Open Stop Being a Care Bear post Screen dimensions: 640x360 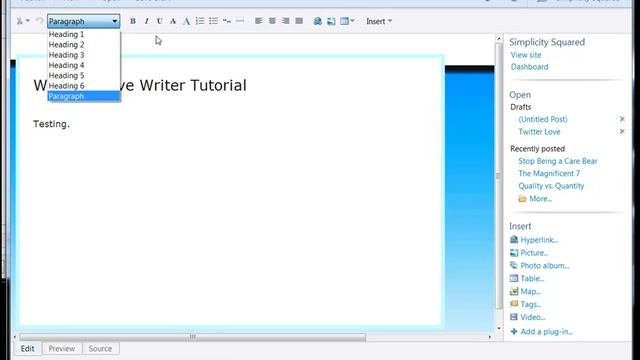pos(558,161)
